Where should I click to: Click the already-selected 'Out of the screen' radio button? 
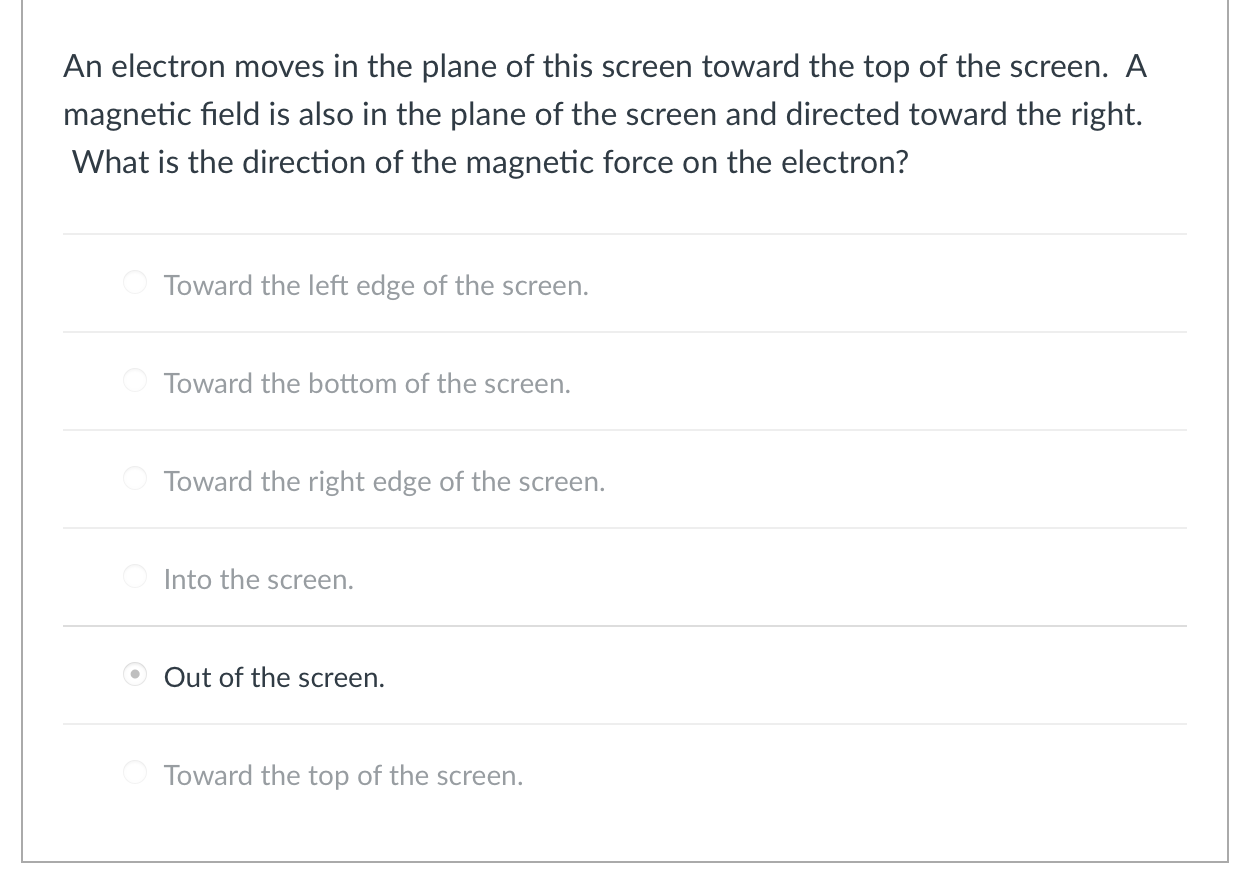point(135,674)
